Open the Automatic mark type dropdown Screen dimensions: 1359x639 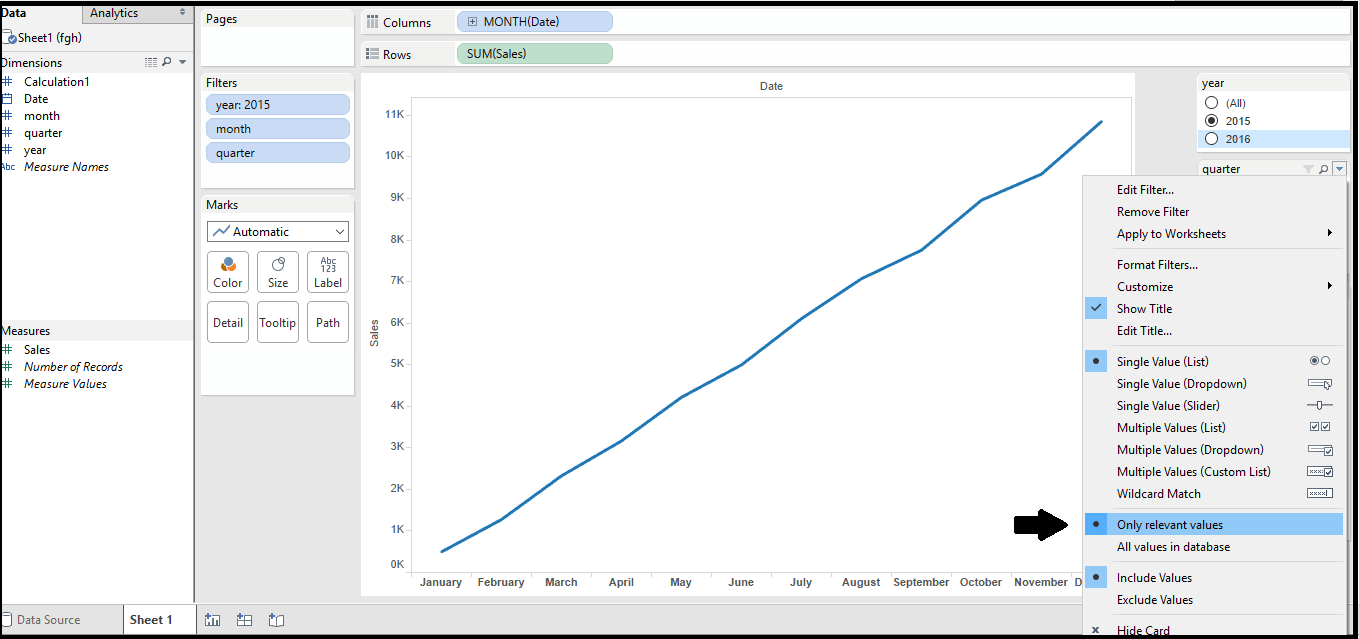coord(277,231)
